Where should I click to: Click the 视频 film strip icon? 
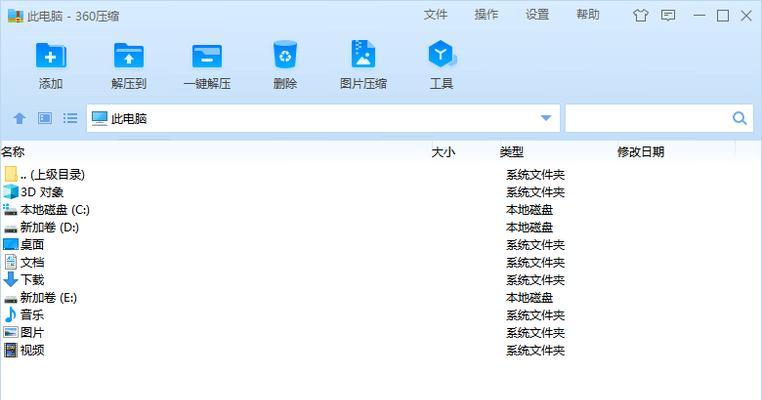tap(11, 350)
